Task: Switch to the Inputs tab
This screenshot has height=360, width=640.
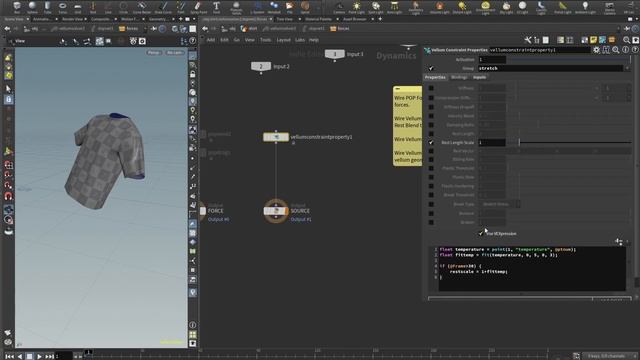Action: coord(480,77)
